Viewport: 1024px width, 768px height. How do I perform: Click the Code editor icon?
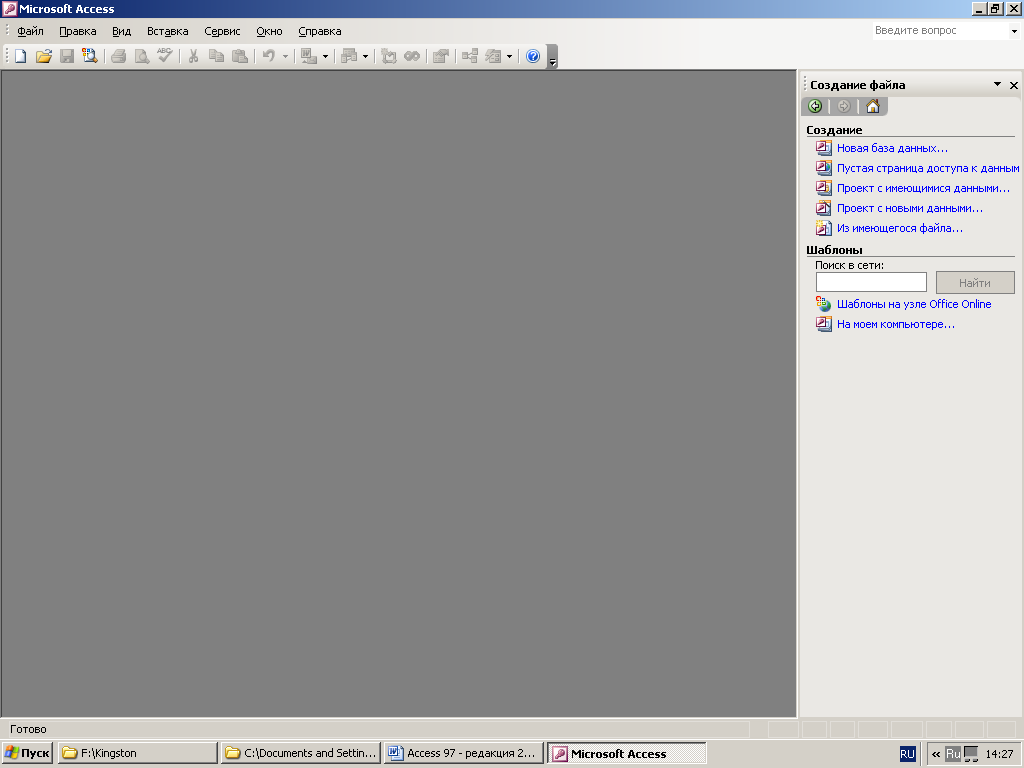tap(389, 56)
